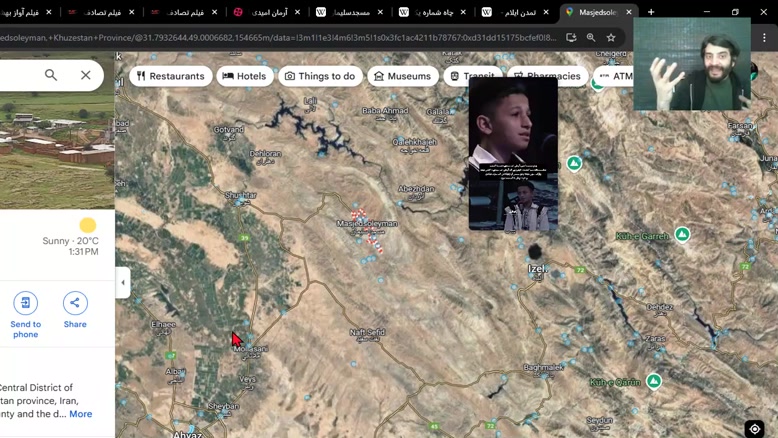Screen dimensions: 778x438
Task: Filter map by Hotels
Action: click(245, 76)
